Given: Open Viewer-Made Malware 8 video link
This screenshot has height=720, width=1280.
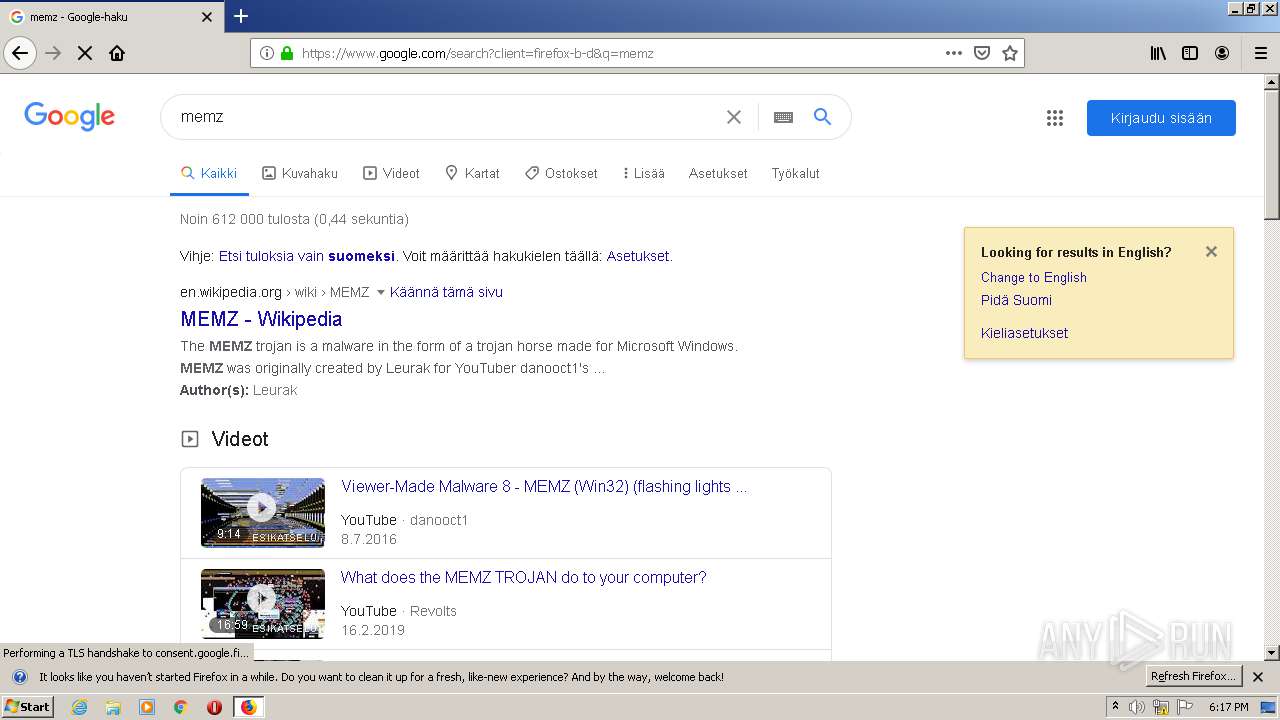Looking at the screenshot, I should [x=544, y=487].
